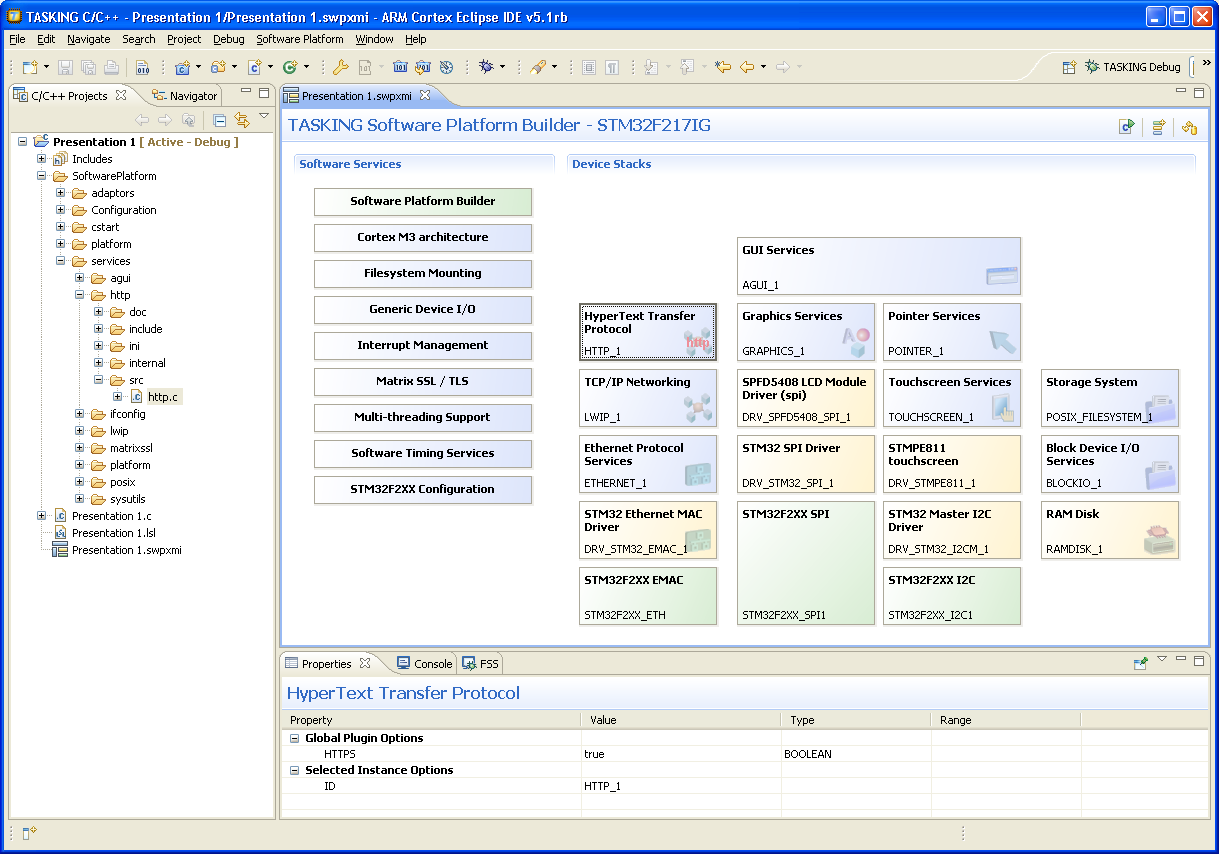Collapse the SoftwarePlatform folder
This screenshot has height=854, width=1219.
(43, 176)
